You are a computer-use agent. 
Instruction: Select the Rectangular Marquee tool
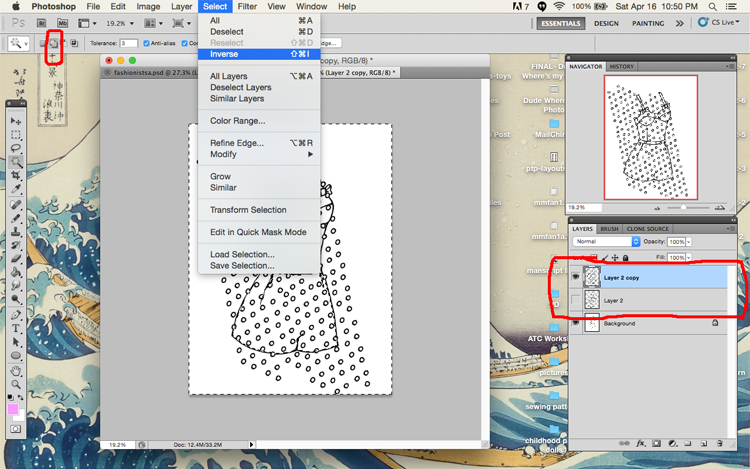(x=16, y=135)
